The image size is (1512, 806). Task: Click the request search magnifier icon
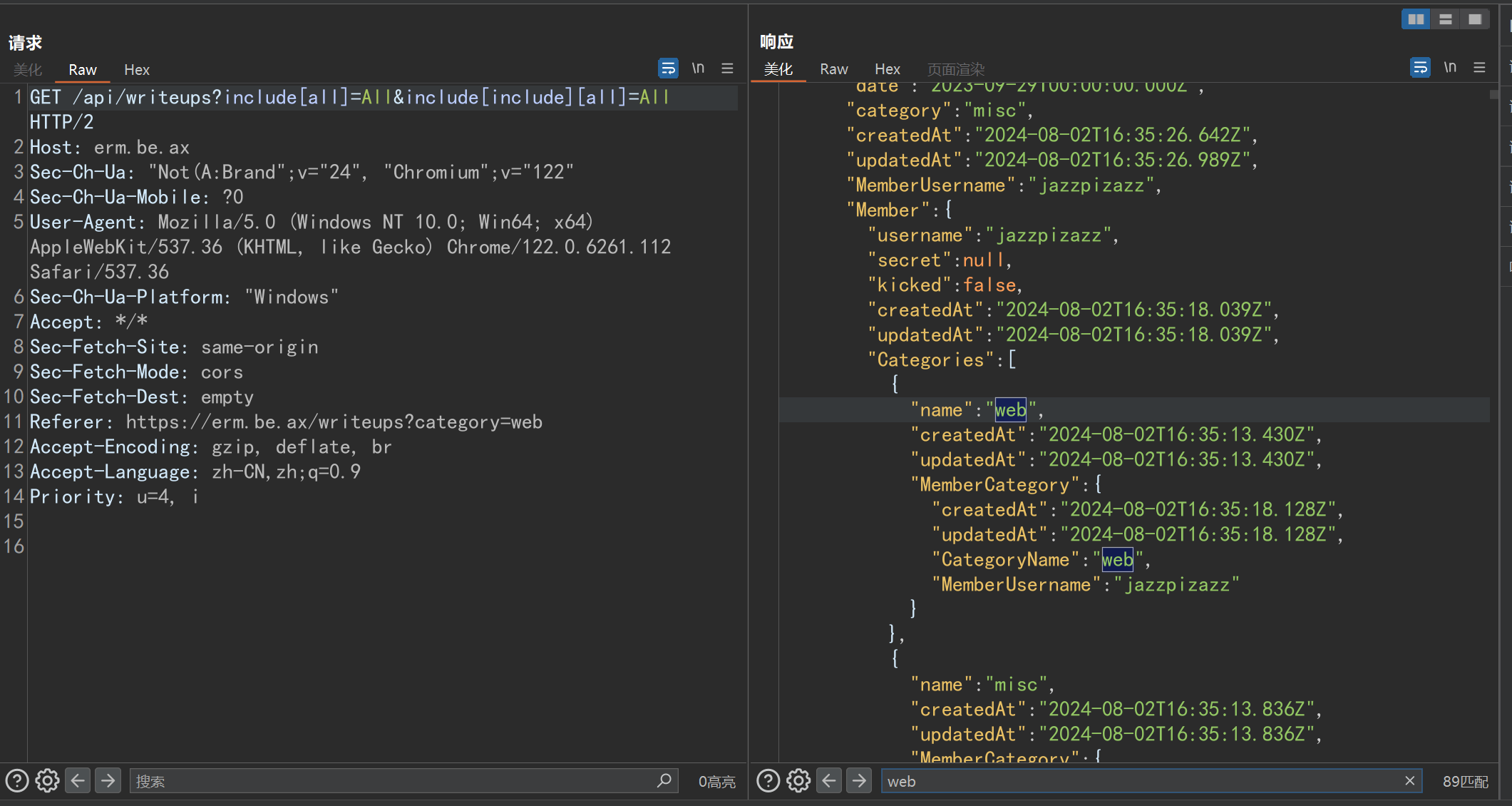(x=664, y=781)
